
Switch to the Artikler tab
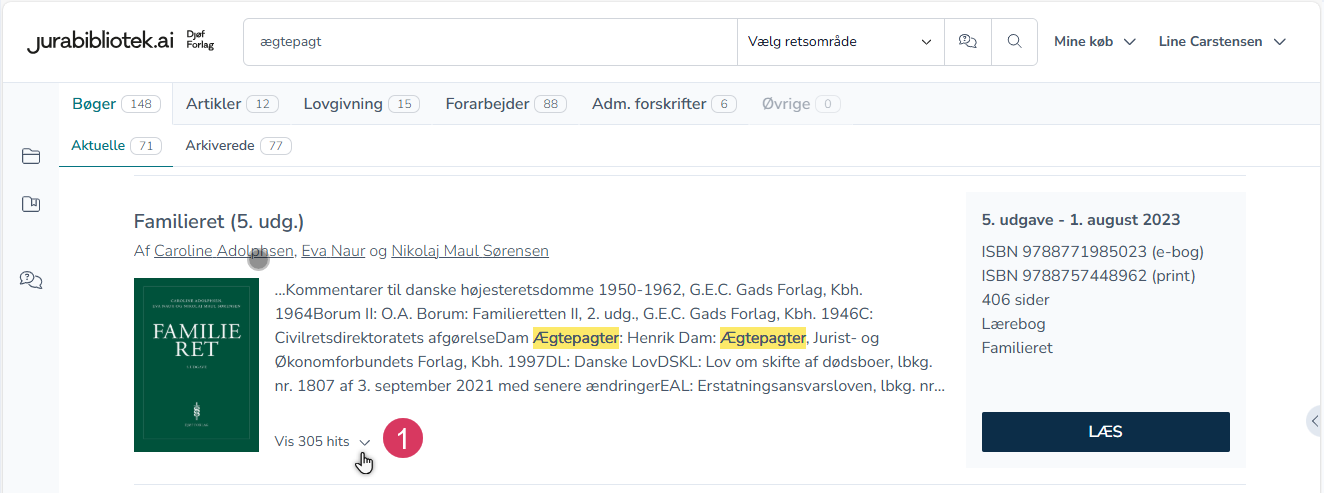[232, 104]
